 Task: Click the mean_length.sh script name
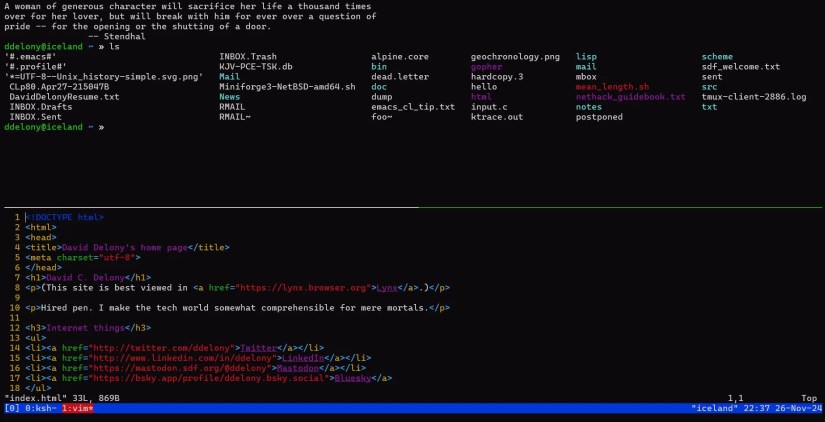coord(612,87)
